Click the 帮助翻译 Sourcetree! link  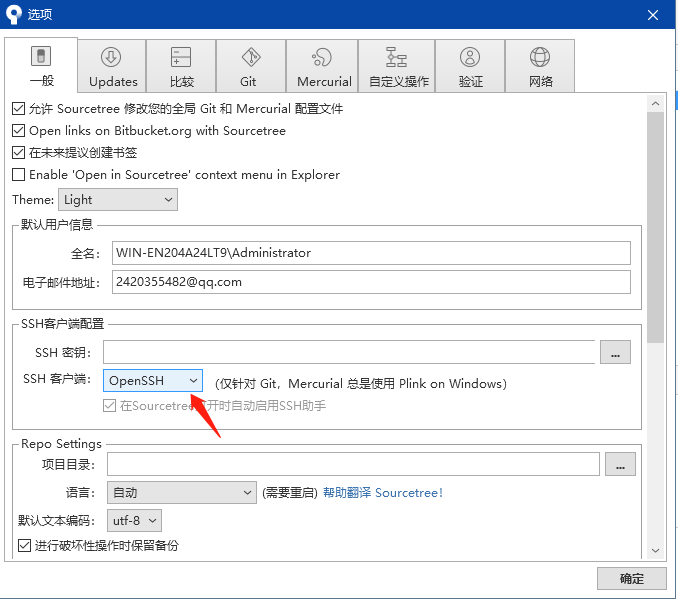click(383, 493)
